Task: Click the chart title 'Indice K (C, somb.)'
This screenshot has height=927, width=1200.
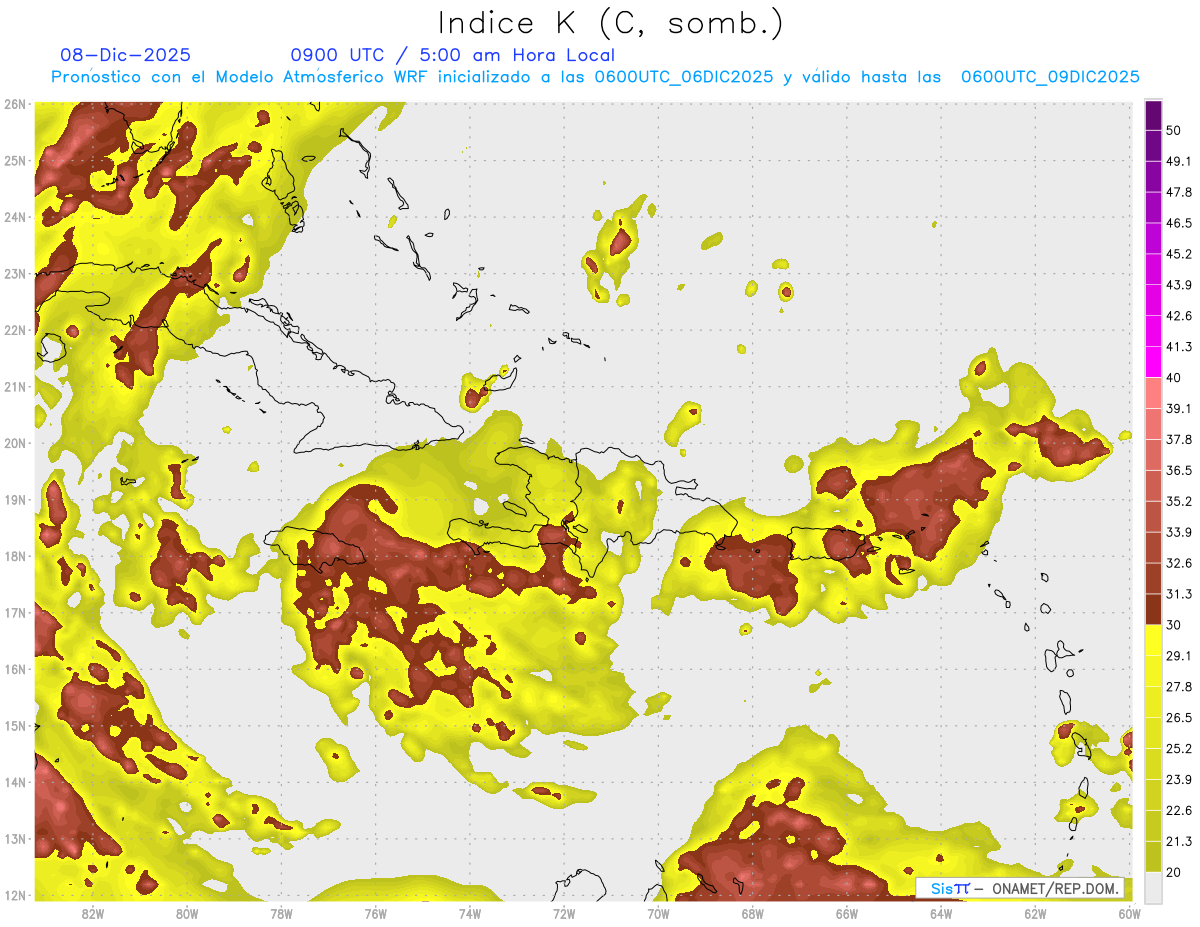Action: 610,23
